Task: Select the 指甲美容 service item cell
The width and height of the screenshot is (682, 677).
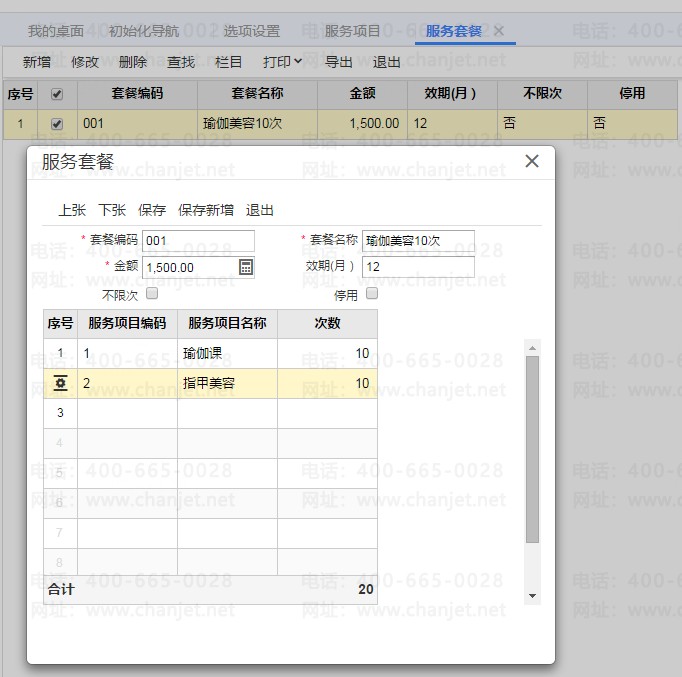Action: coord(227,383)
